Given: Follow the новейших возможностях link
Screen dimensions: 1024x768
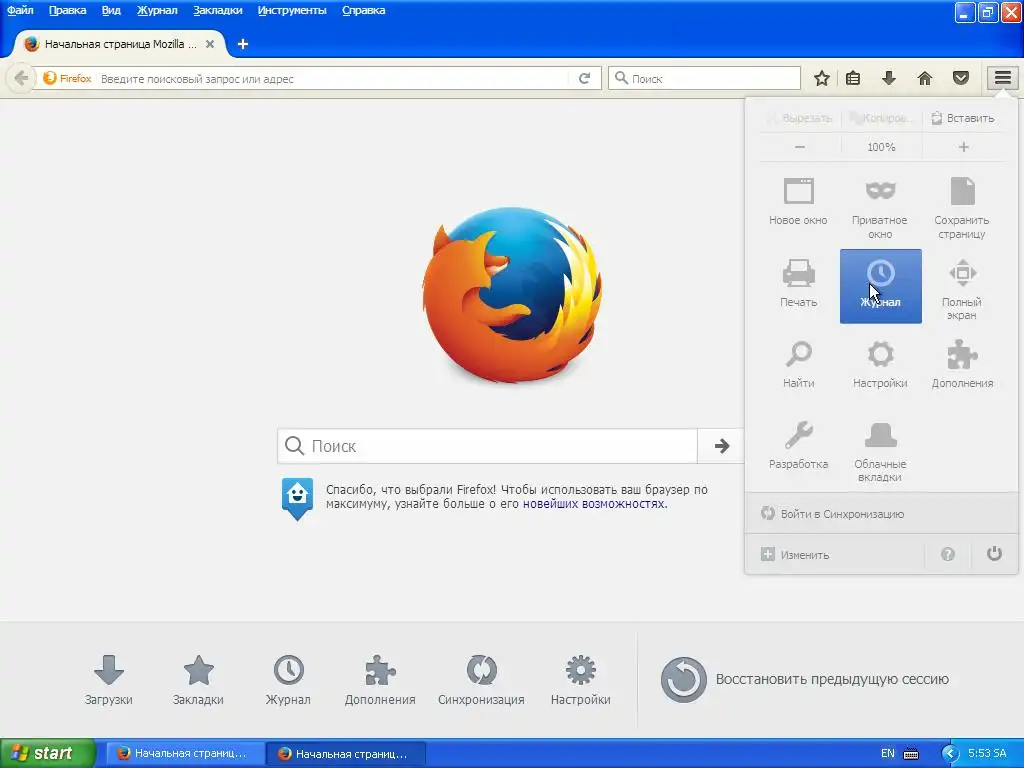Looking at the screenshot, I should (x=594, y=504).
